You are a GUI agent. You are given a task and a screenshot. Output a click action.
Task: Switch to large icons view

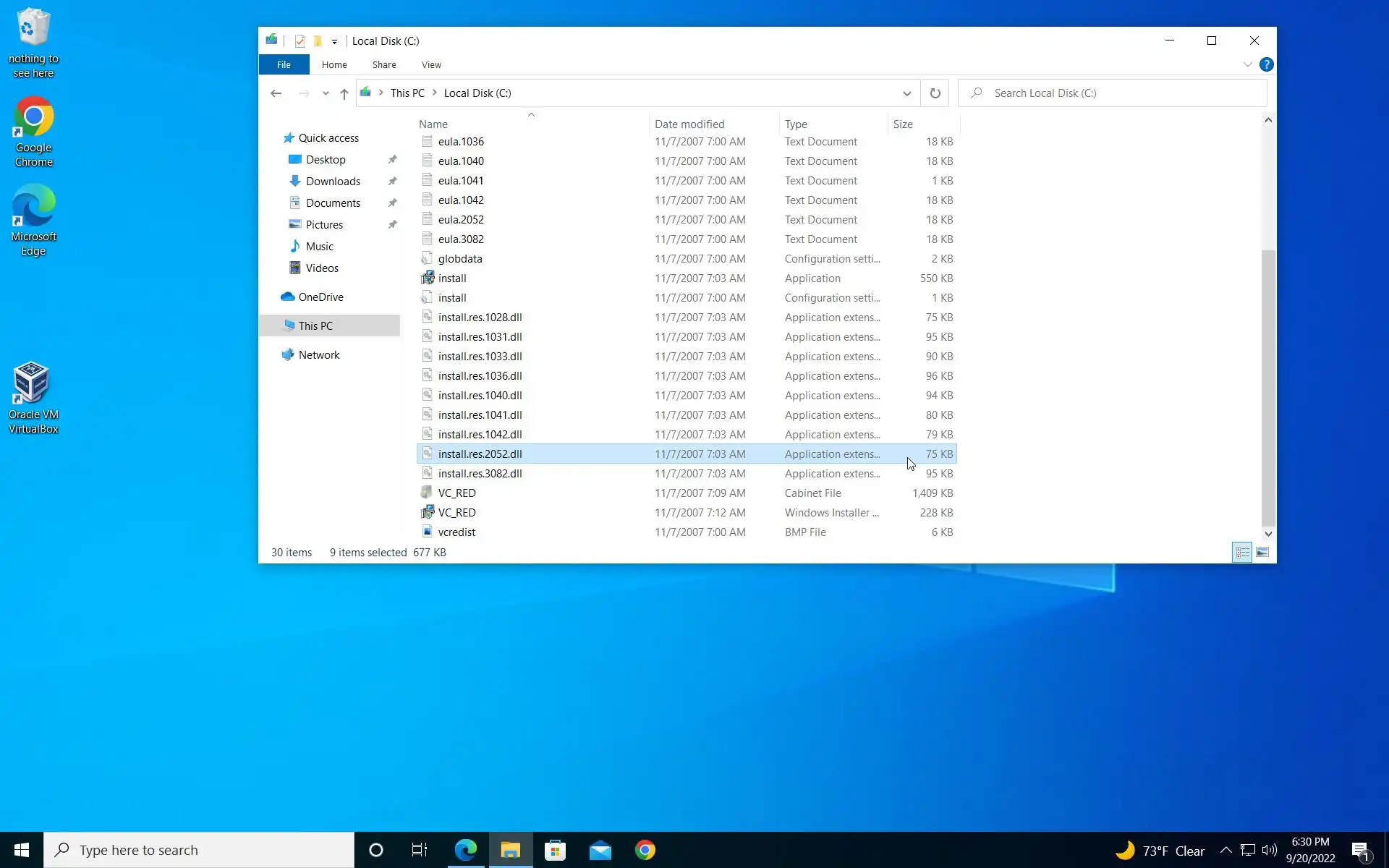(x=1262, y=553)
